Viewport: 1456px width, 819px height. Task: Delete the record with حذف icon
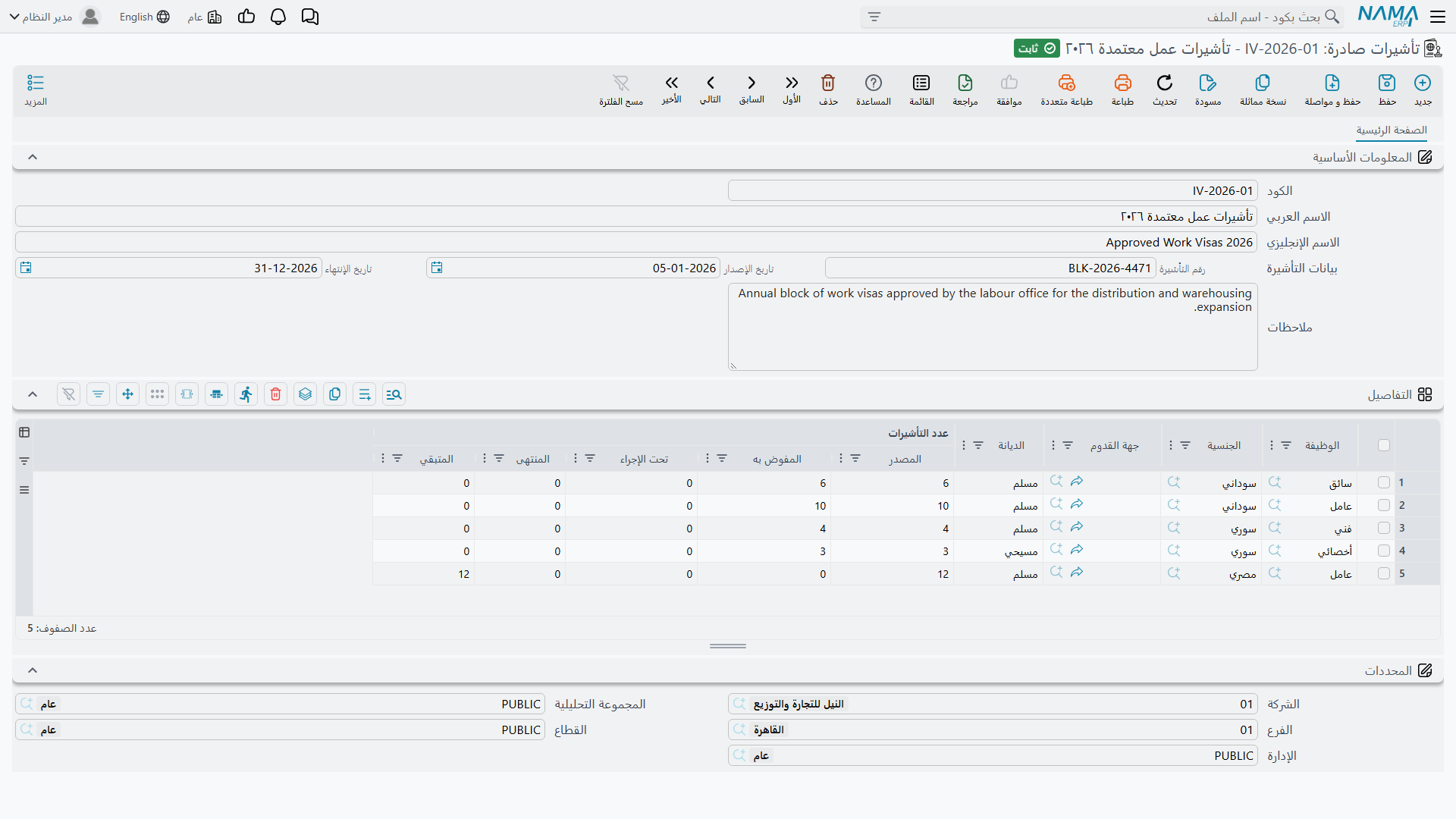click(x=828, y=83)
